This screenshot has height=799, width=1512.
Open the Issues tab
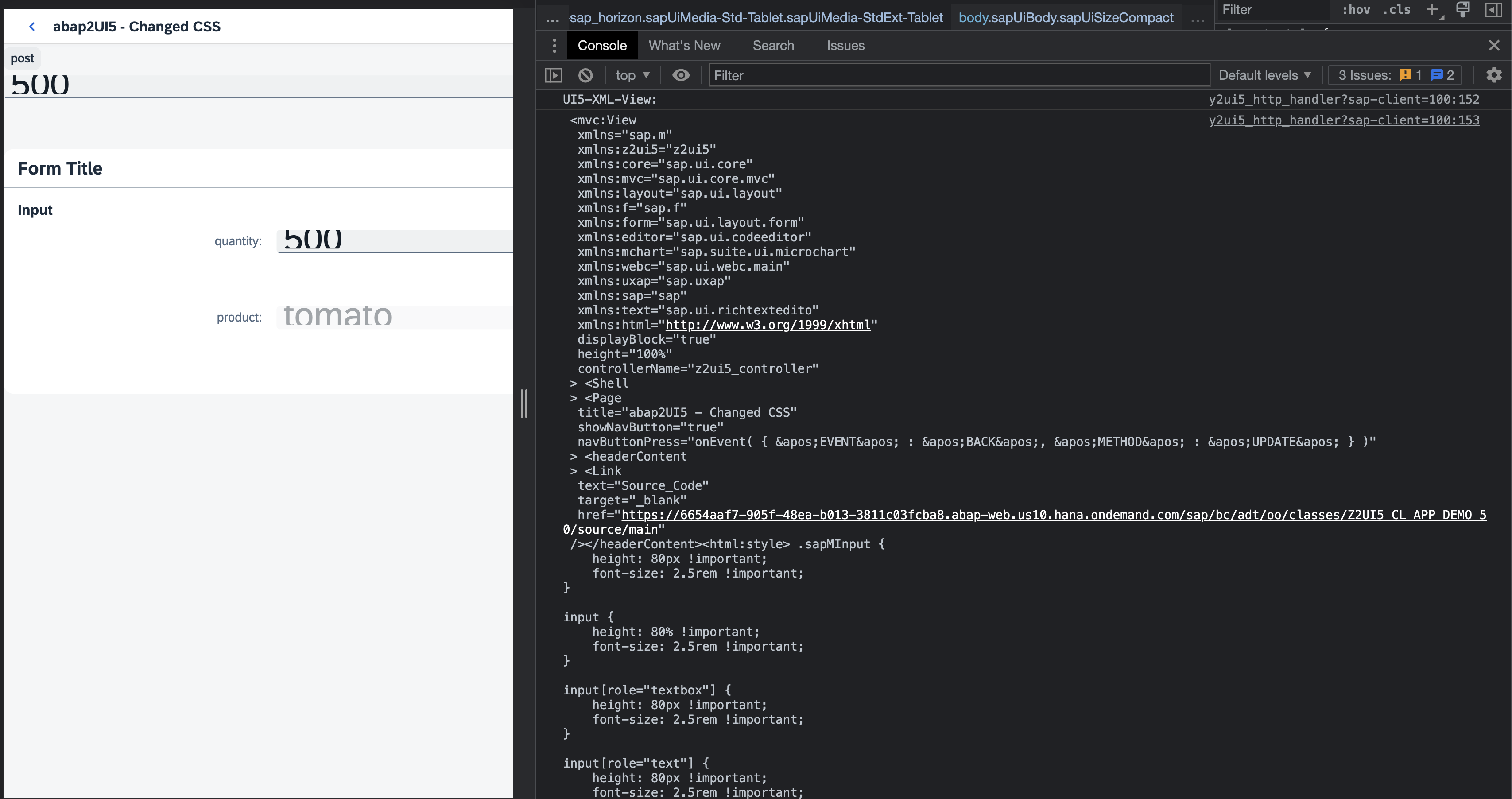click(845, 45)
